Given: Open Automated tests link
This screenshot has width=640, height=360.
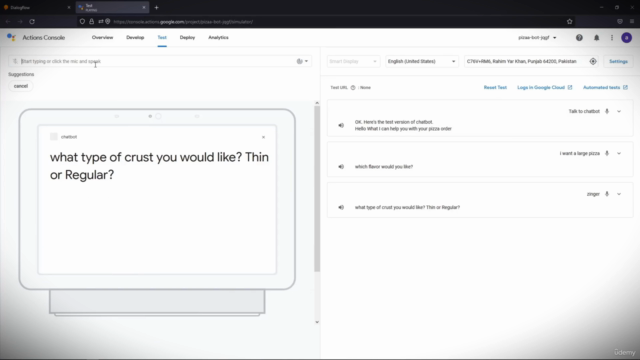Looking at the screenshot, I should pyautogui.click(x=605, y=88).
